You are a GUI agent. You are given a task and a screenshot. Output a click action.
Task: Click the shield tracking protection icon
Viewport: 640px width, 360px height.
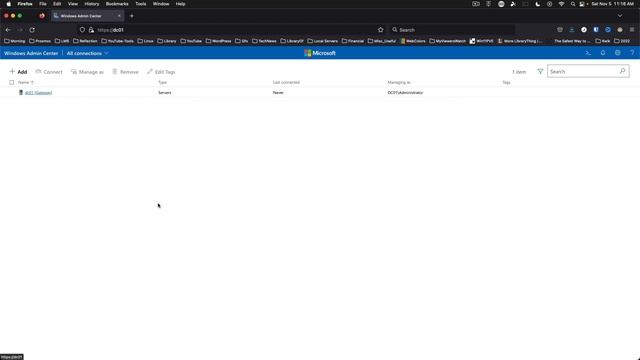click(x=82, y=30)
